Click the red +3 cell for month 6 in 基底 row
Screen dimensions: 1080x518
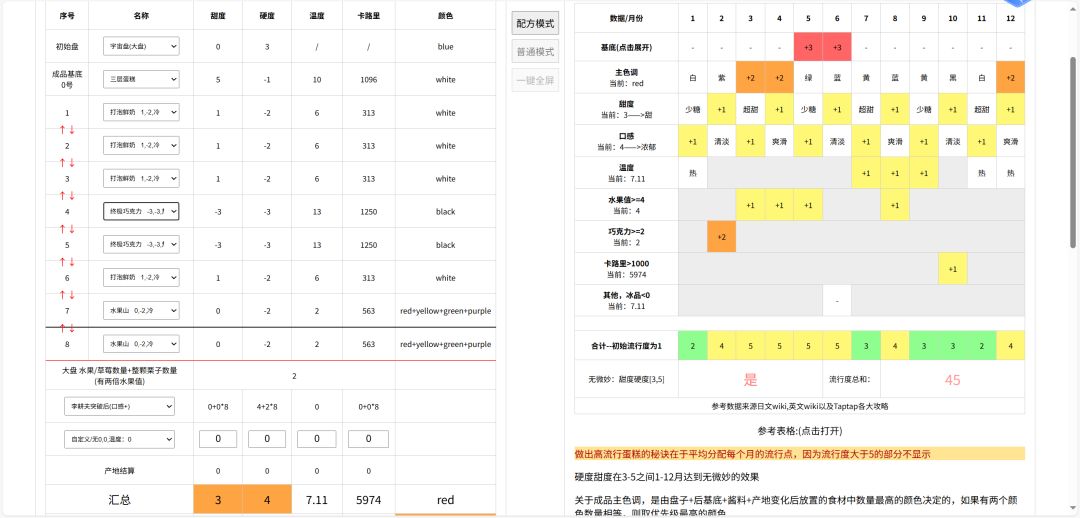point(837,48)
